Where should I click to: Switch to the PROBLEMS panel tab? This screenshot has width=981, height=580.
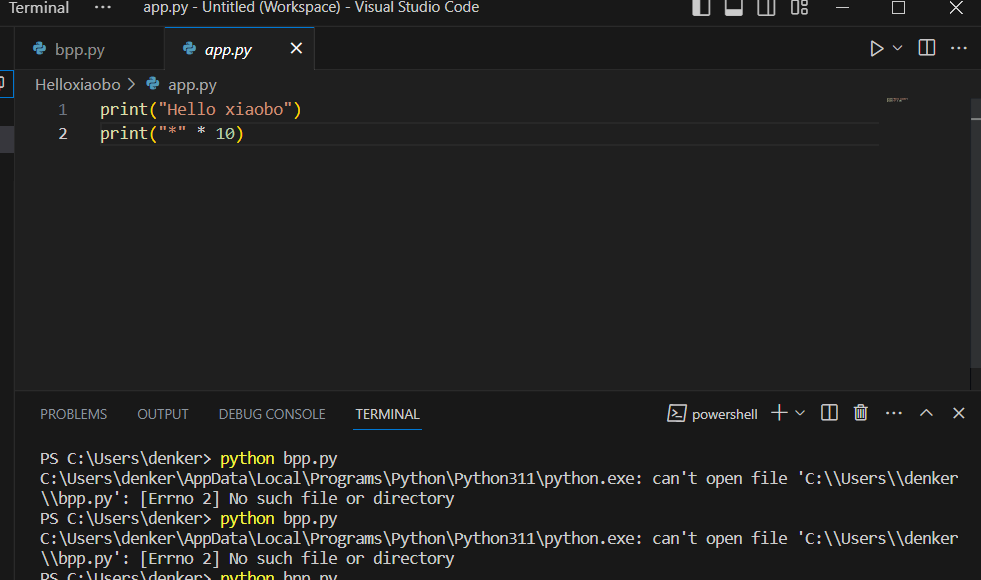pyautogui.click(x=73, y=414)
